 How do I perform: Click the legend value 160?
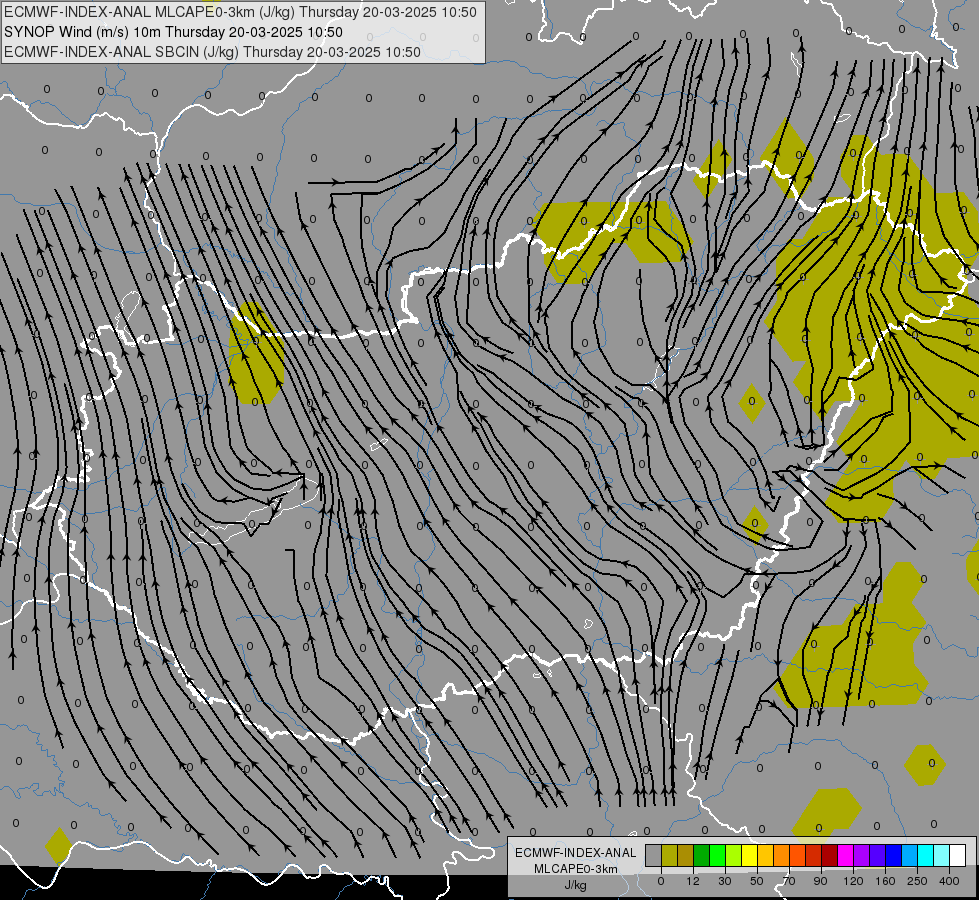pos(885,881)
